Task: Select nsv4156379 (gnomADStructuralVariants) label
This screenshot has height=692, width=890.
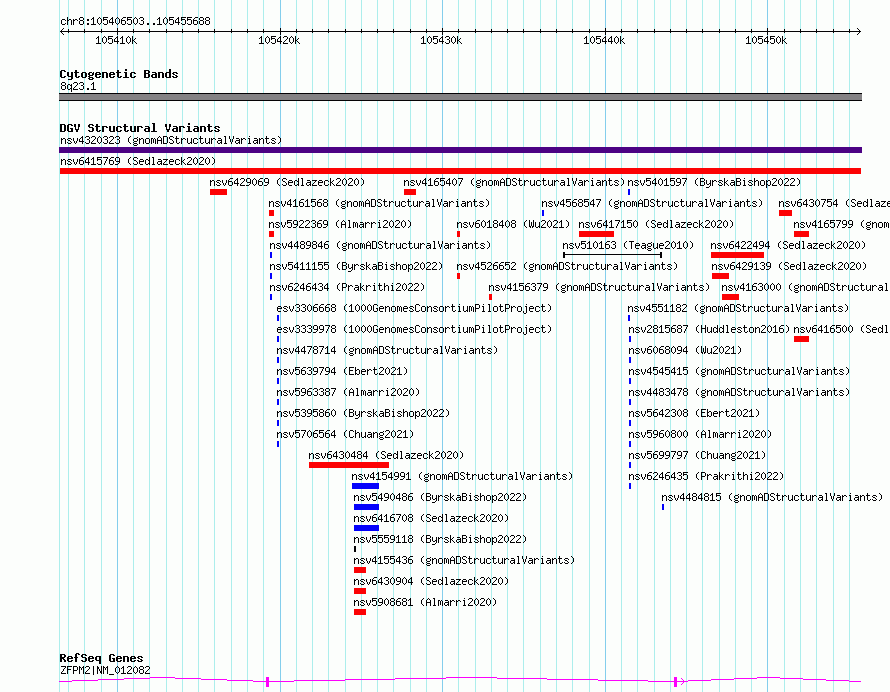Action: [x=599, y=287]
